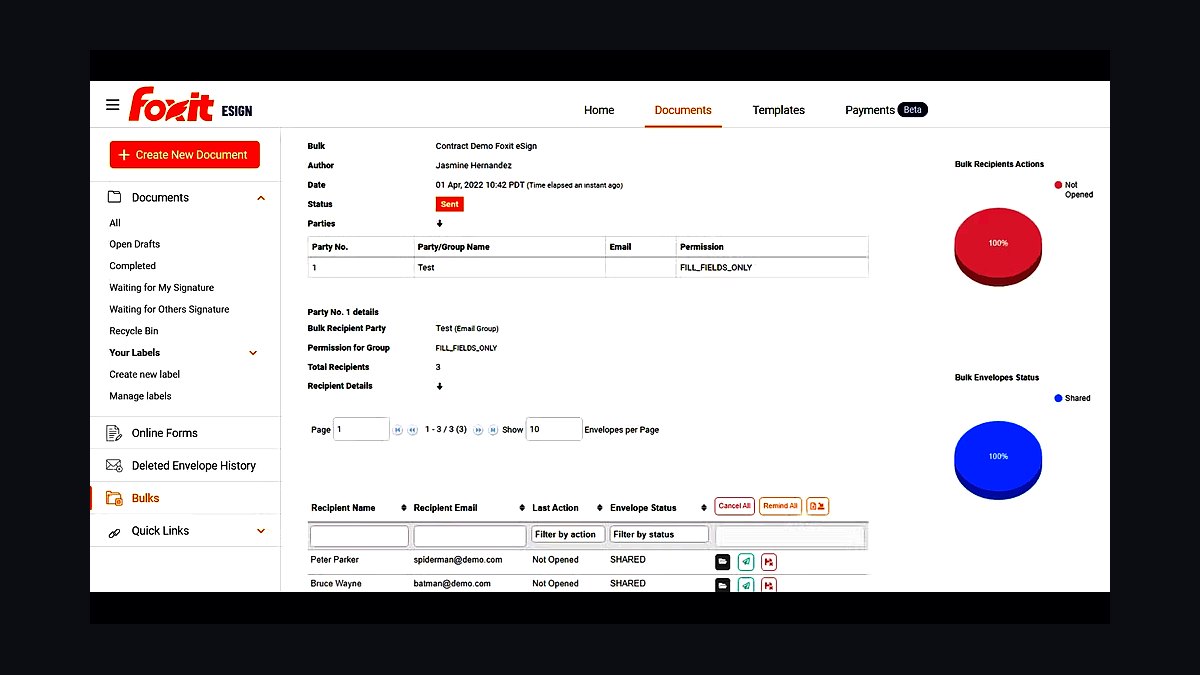
Task: Go to last page of envelopes
Action: (492, 430)
